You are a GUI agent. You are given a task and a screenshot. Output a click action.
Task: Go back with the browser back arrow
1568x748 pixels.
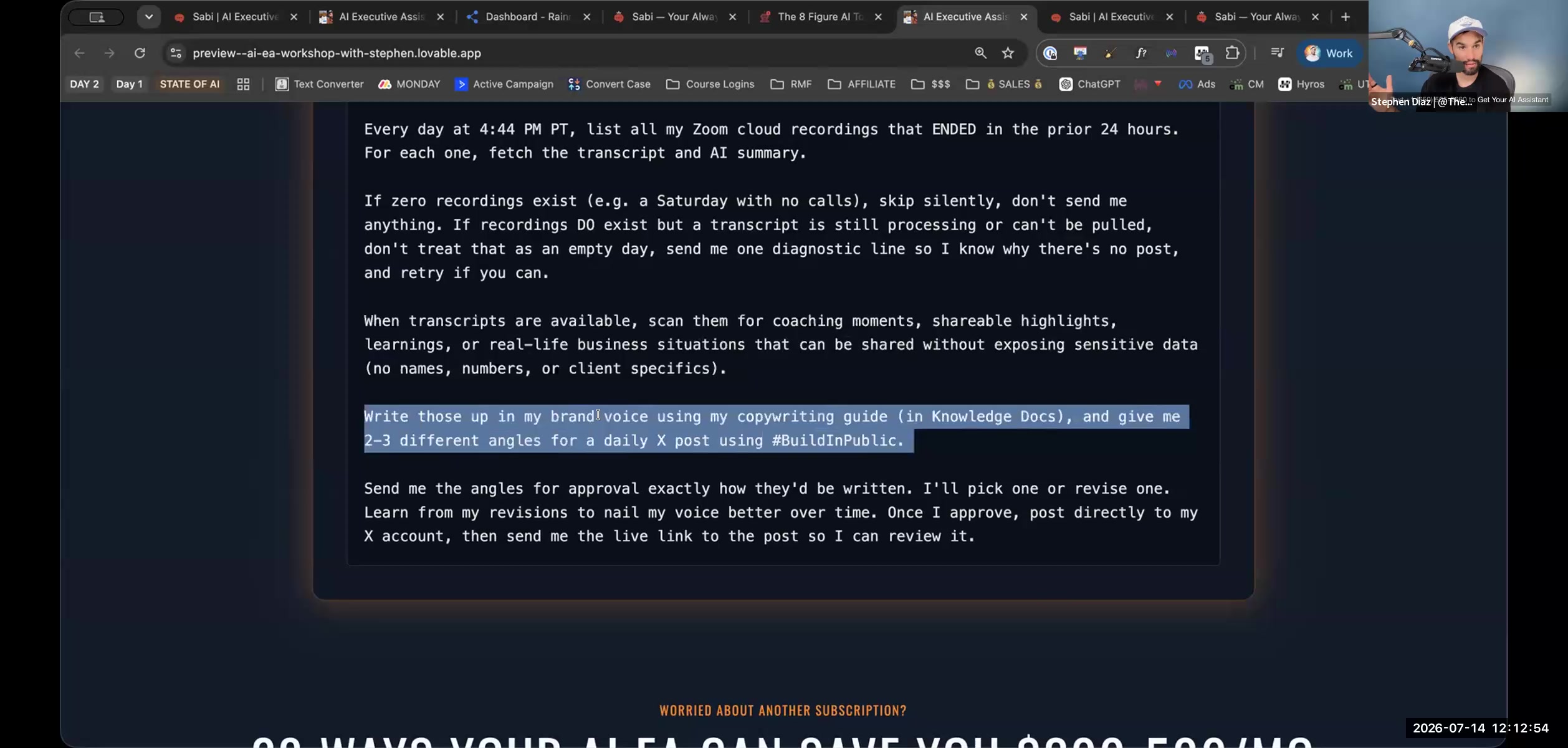click(79, 53)
